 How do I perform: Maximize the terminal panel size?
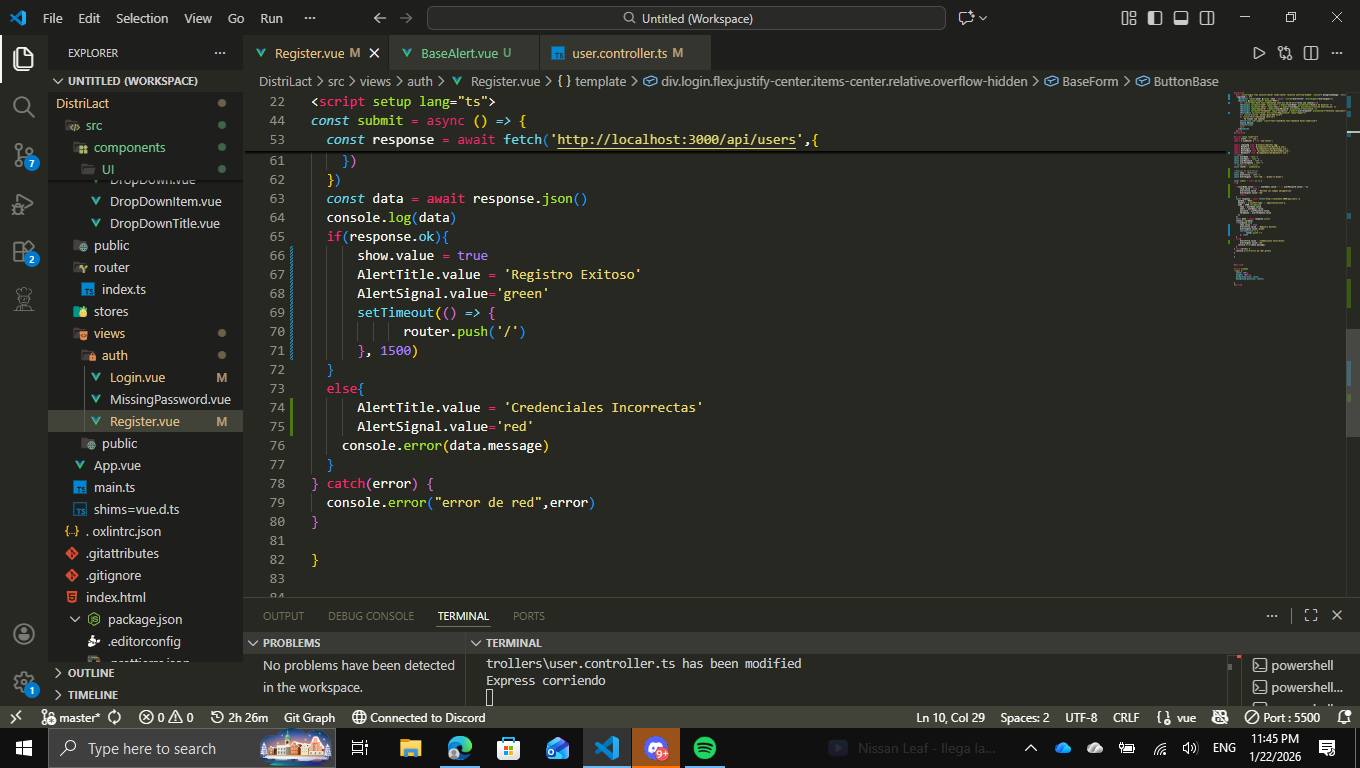point(1310,616)
